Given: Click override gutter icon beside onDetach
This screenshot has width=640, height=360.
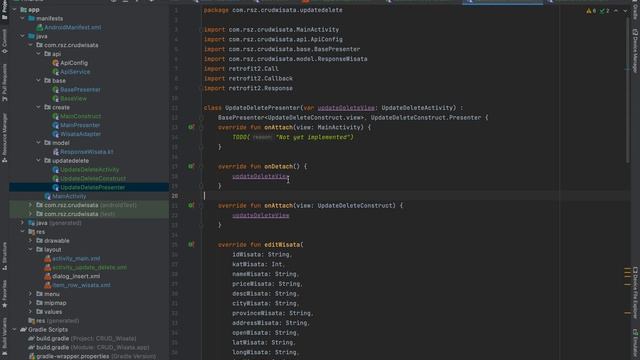Looking at the screenshot, I should click(x=191, y=166).
